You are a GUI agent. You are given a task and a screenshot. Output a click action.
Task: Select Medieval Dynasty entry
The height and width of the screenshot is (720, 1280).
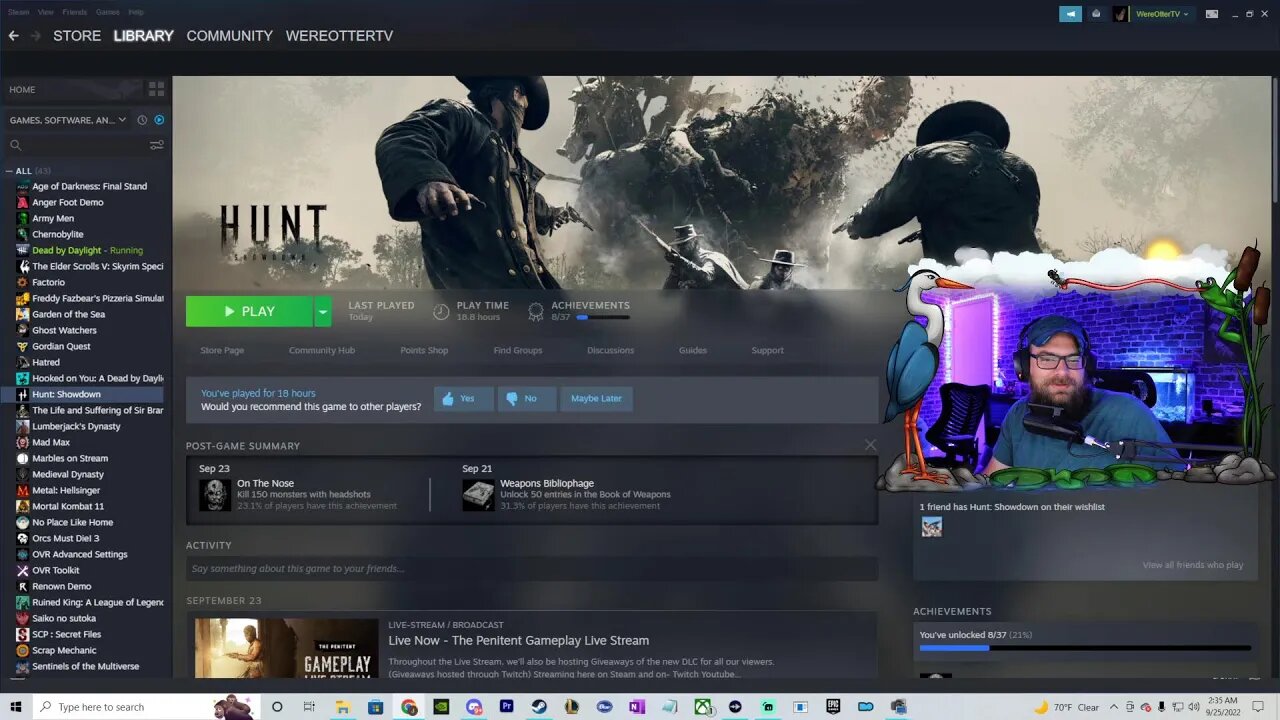[x=68, y=474]
